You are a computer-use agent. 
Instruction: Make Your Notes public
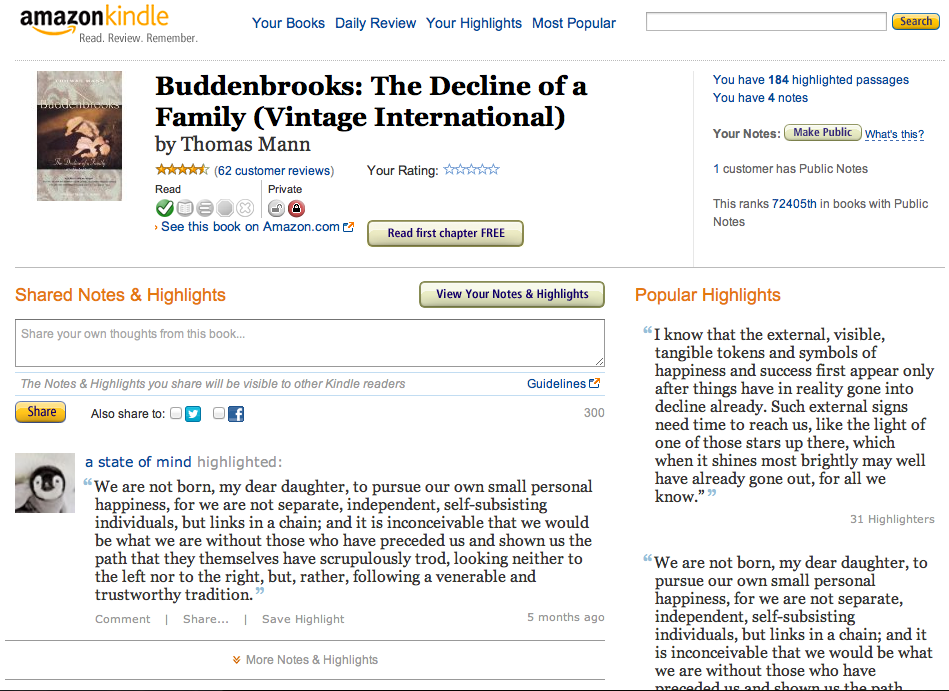(x=822, y=132)
